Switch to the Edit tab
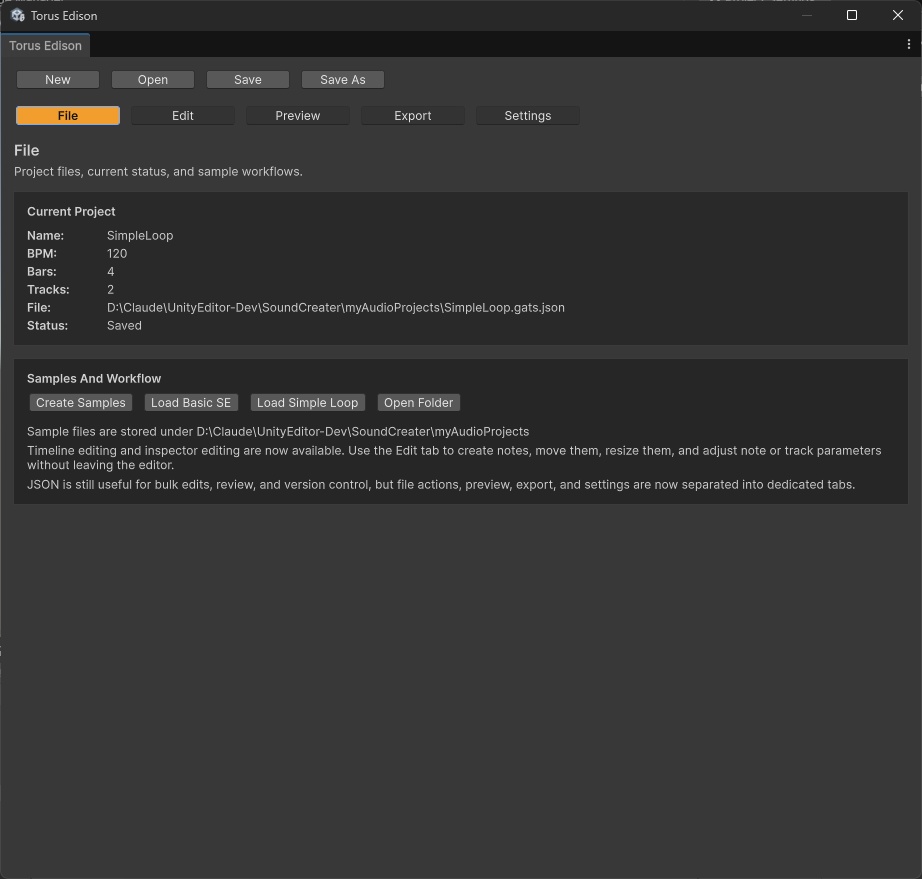 [x=183, y=116]
